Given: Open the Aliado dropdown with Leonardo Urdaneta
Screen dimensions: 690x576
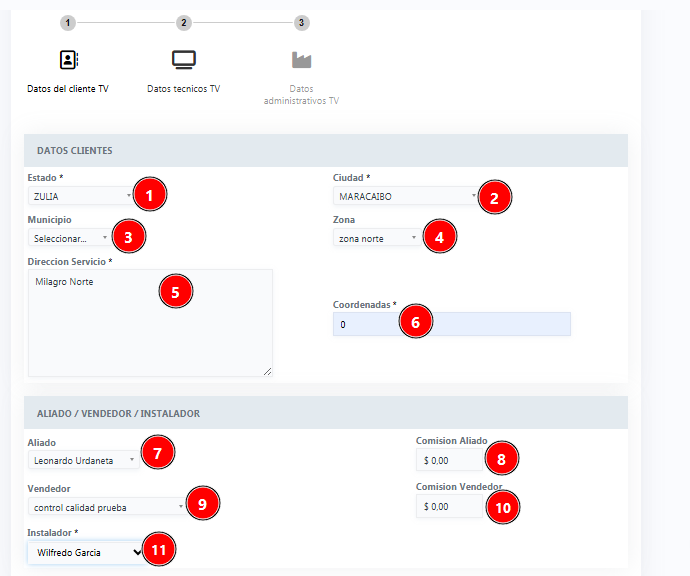Looking at the screenshot, I should tap(84, 460).
